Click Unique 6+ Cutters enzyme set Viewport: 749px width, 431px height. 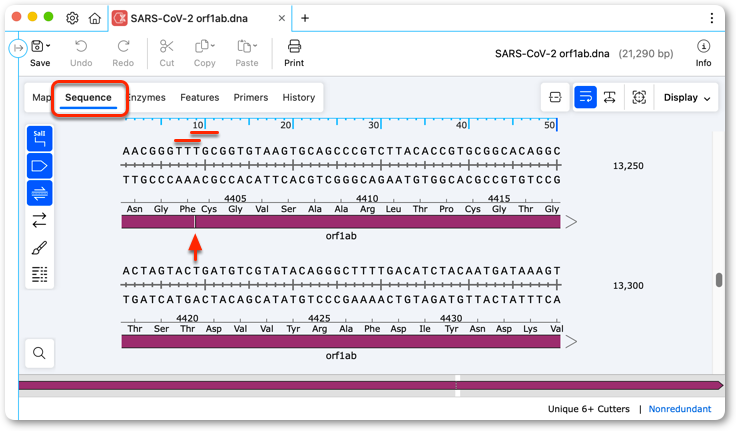(588, 409)
